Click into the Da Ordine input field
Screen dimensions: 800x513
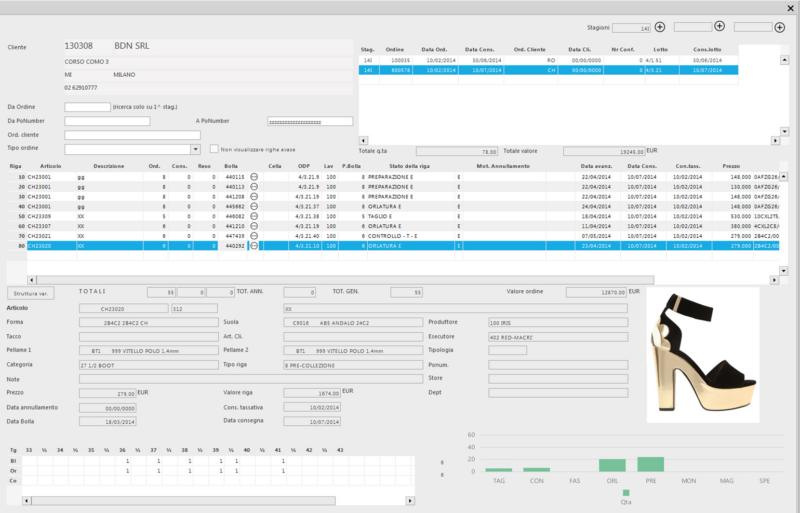[87, 107]
